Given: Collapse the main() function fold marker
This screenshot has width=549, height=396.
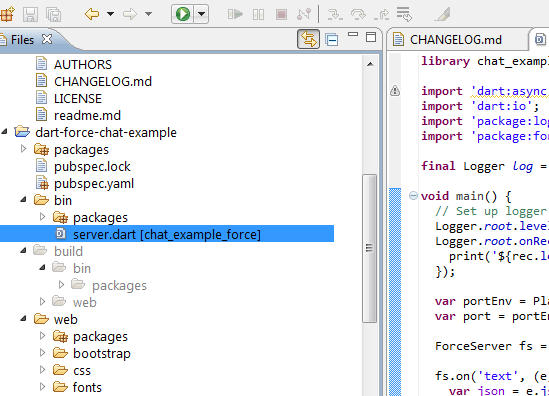Looking at the screenshot, I should [414, 195].
